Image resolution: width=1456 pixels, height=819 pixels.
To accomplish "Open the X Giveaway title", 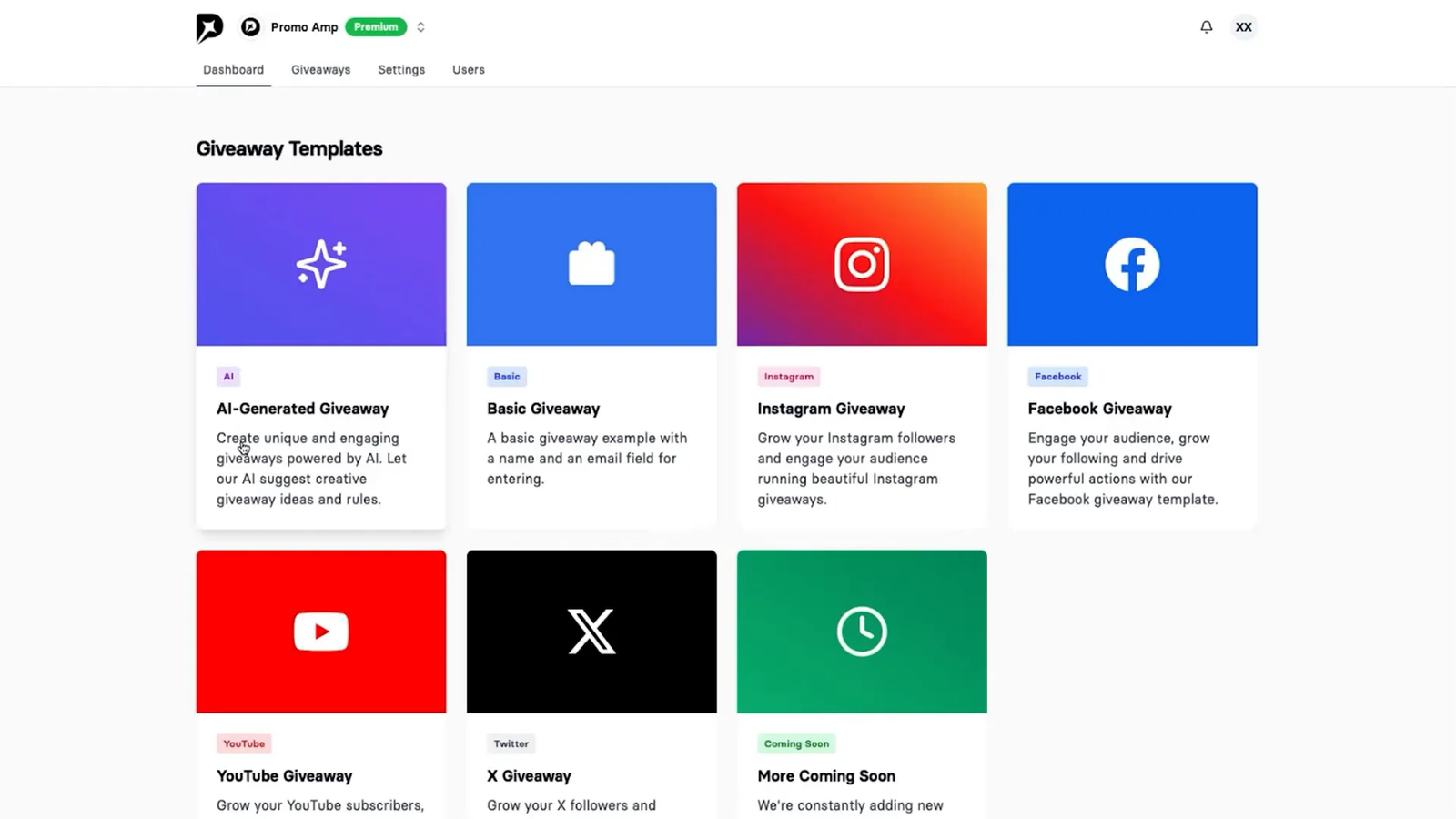I will [529, 776].
